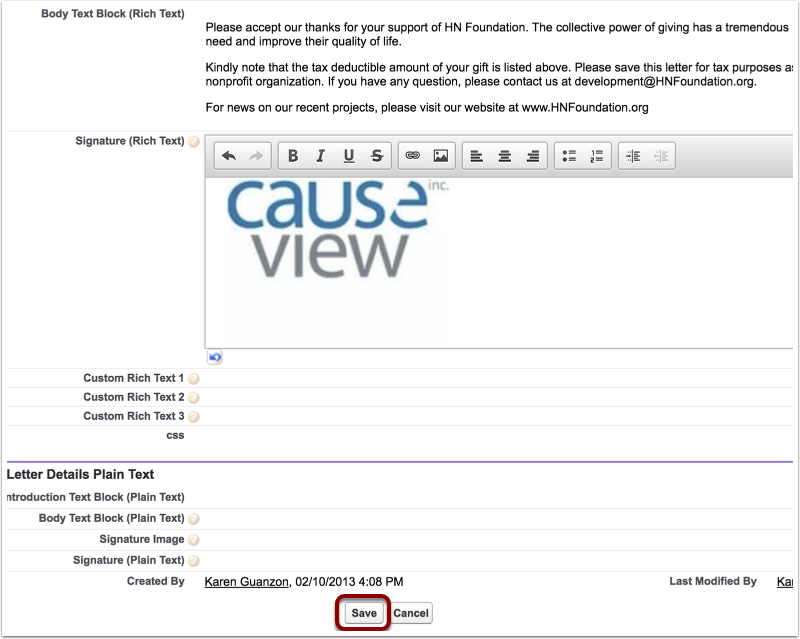Center align the text
Viewport: 800px width, 639px height.
point(505,156)
